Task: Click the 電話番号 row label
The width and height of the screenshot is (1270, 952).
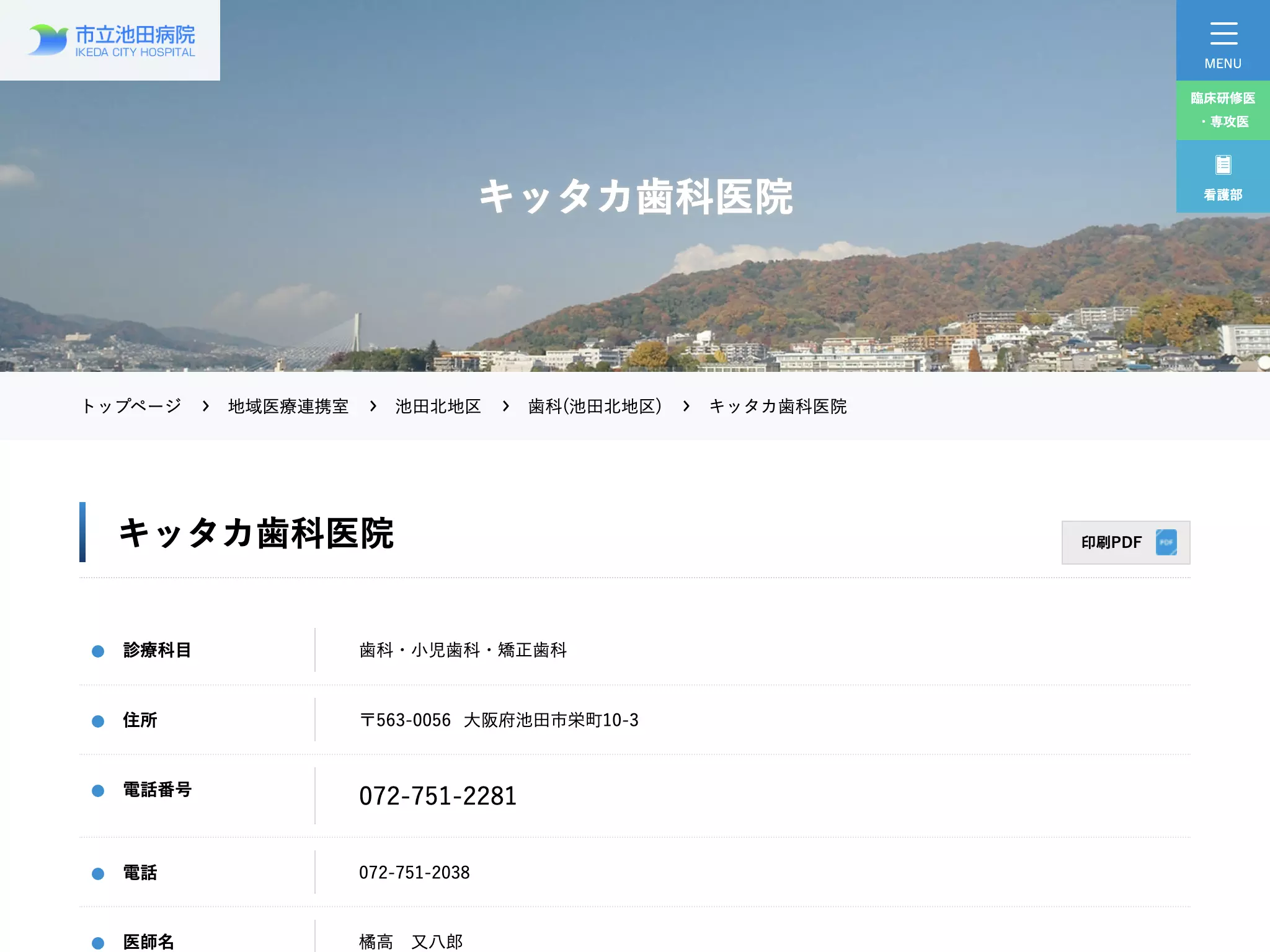Action: point(158,790)
